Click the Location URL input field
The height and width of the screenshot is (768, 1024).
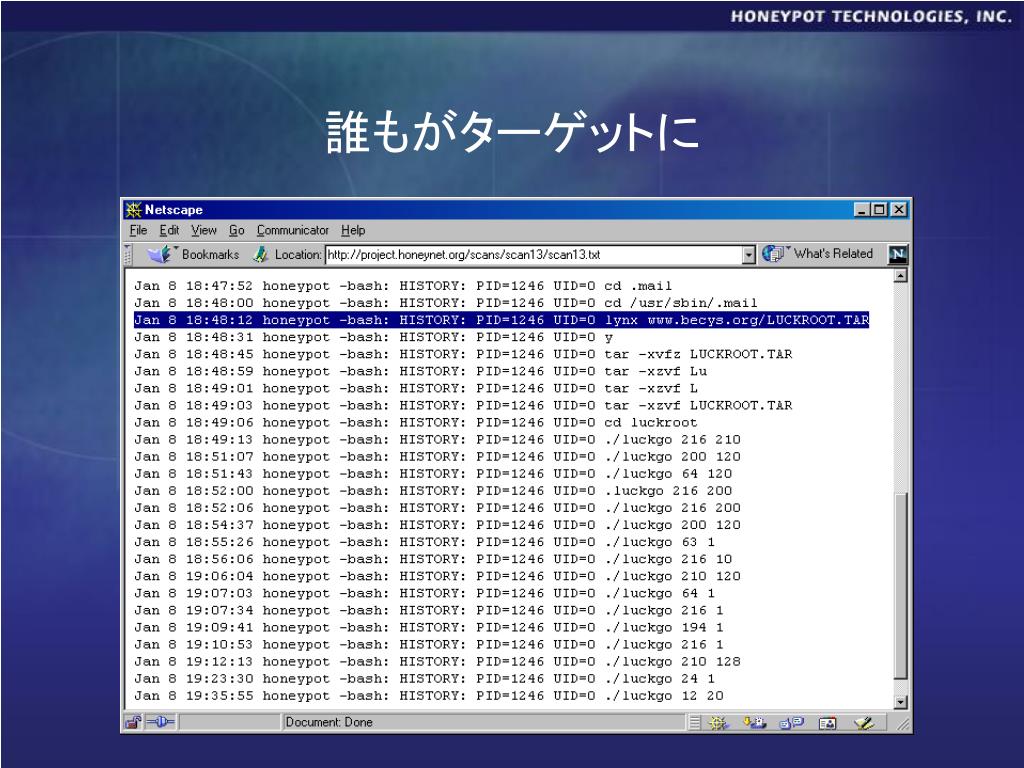(534, 255)
